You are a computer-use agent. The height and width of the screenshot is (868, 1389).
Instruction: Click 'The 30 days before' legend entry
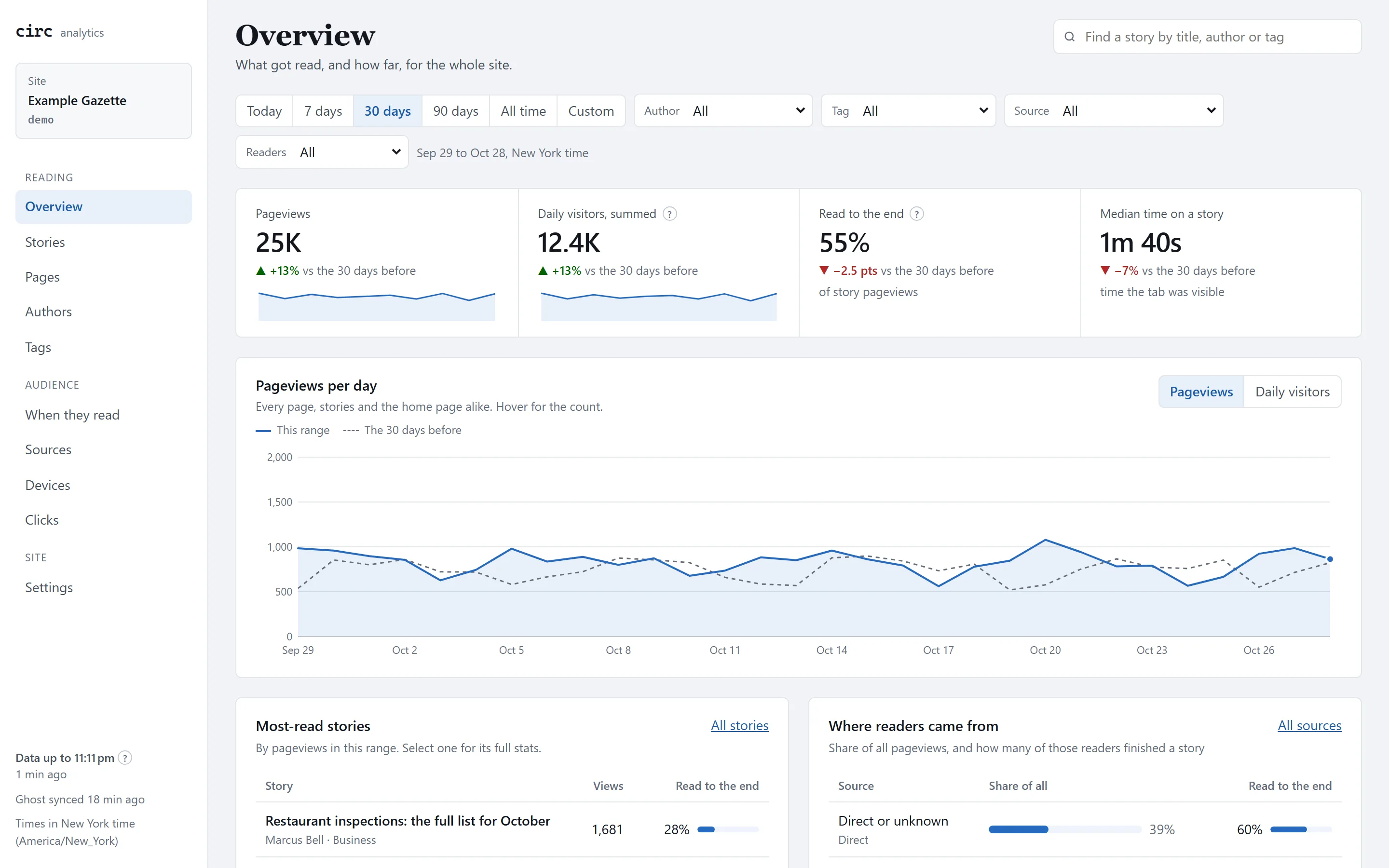[x=402, y=430]
